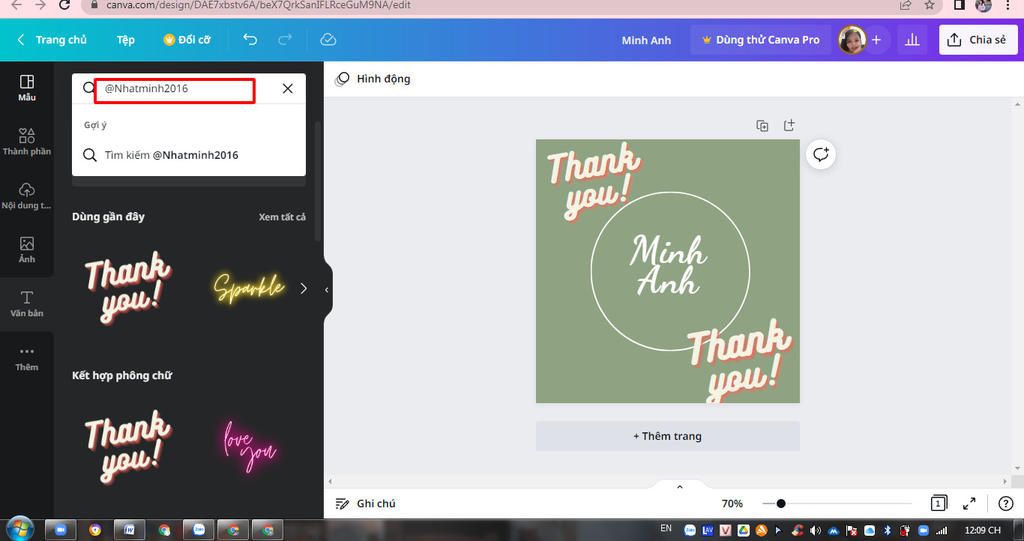The image size is (1024, 541).
Task: Open the help question mark icon
Action: pyautogui.click(x=1006, y=503)
